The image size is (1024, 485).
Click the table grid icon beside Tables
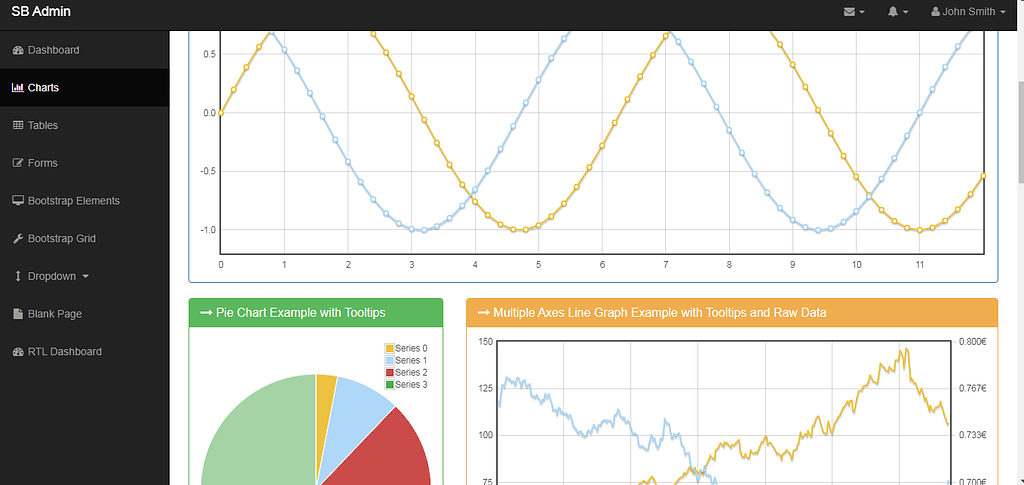coord(18,125)
